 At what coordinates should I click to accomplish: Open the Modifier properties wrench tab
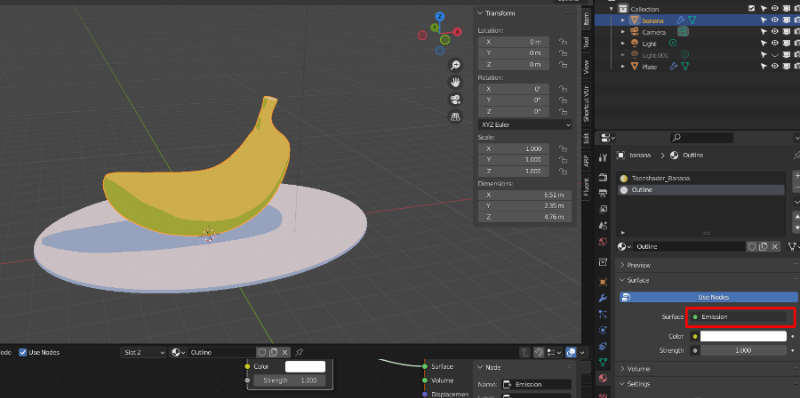(603, 298)
